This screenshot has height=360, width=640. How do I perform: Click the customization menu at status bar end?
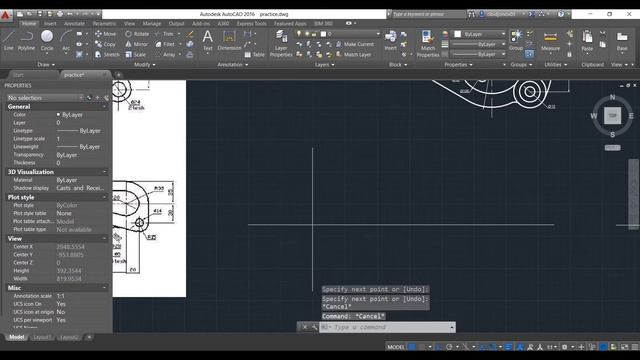pyautogui.click(x=635, y=347)
